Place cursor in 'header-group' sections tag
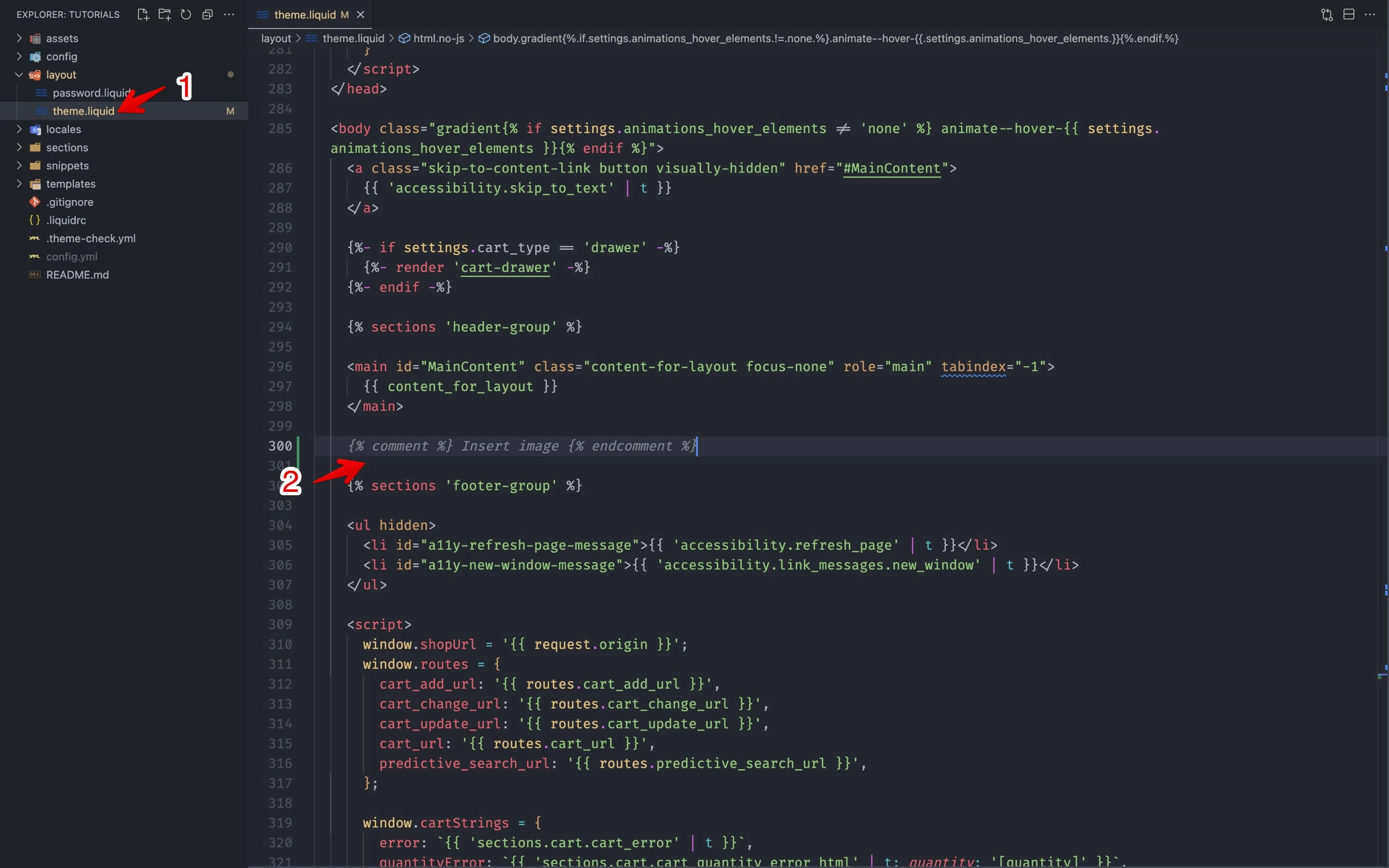The image size is (1389, 868). pyautogui.click(x=464, y=327)
